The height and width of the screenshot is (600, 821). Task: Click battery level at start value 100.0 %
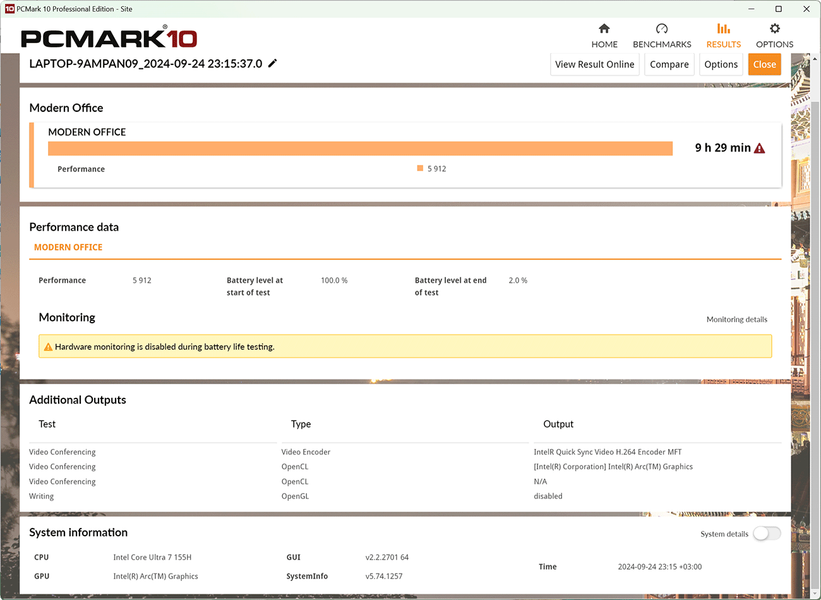(334, 280)
